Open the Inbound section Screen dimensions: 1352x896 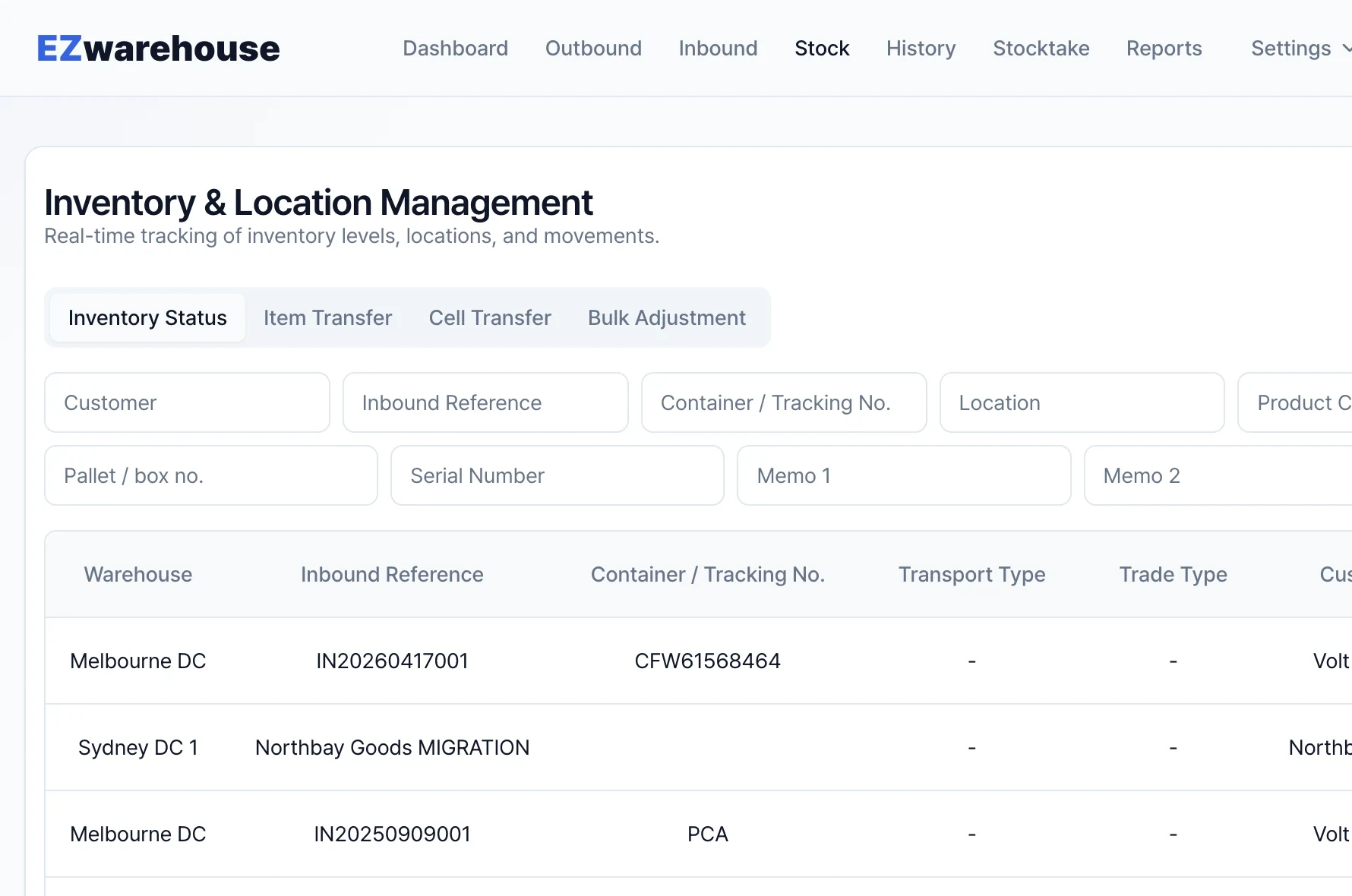[718, 49]
